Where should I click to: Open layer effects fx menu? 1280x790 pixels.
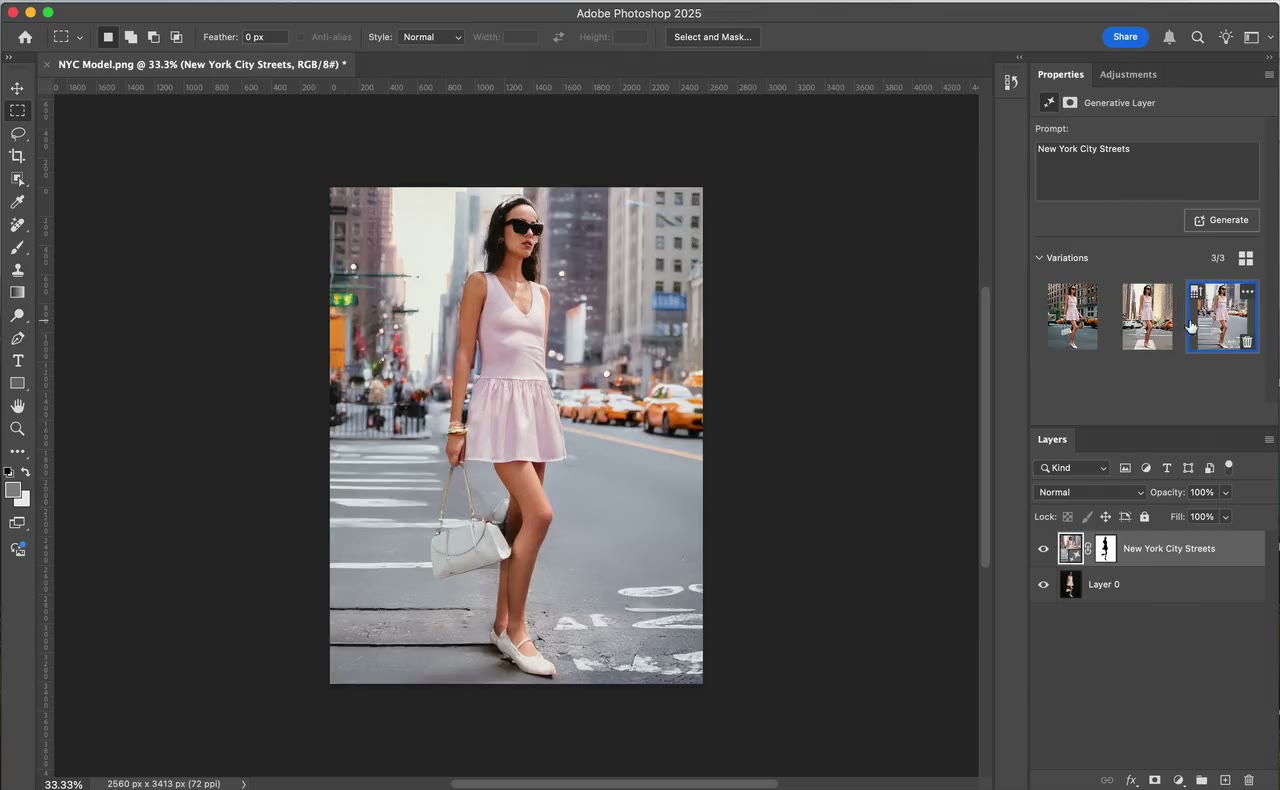(x=1131, y=780)
